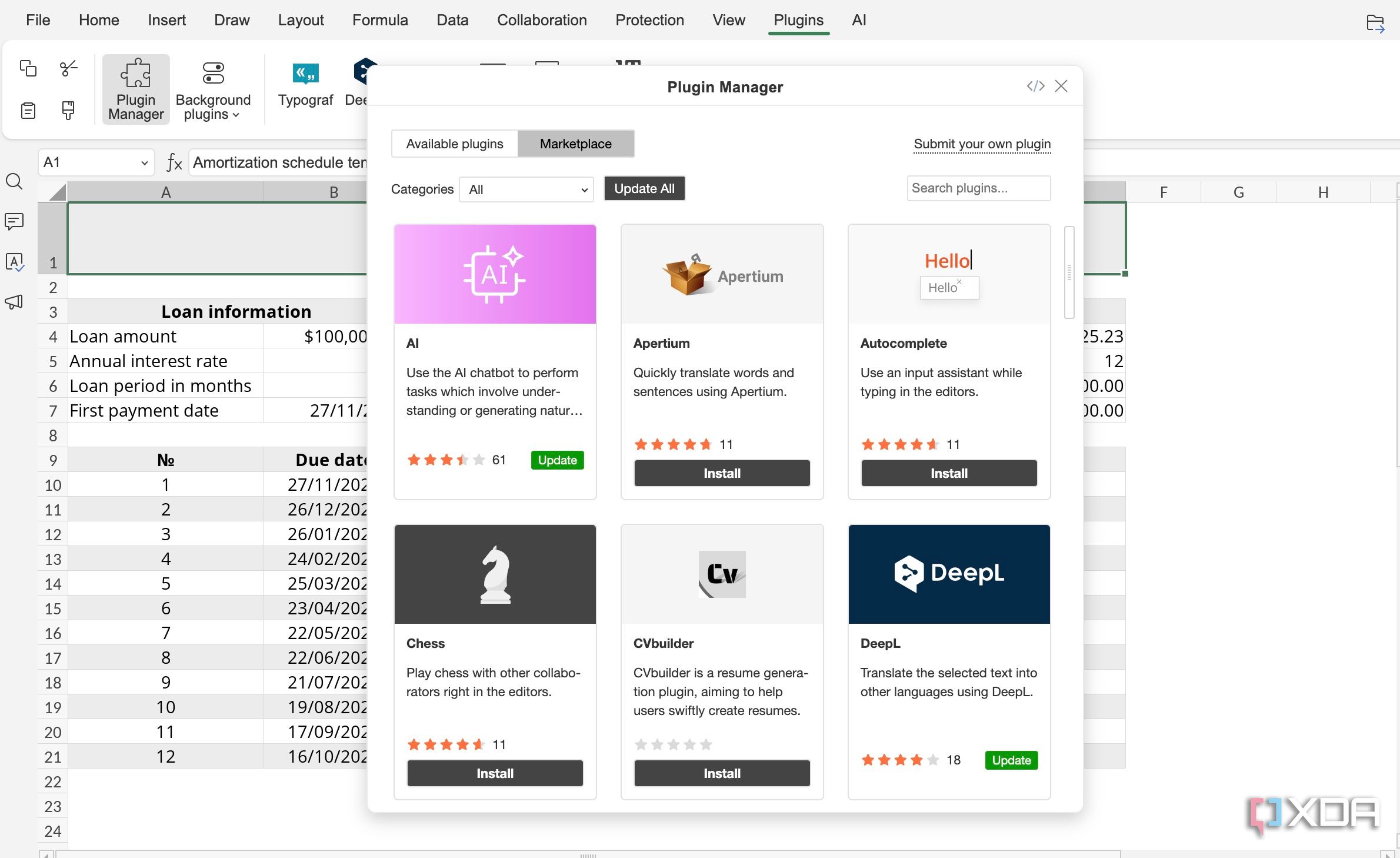Open the Apertium plugin thumbnail
This screenshot has width=1400, height=858.
pyautogui.click(x=722, y=274)
